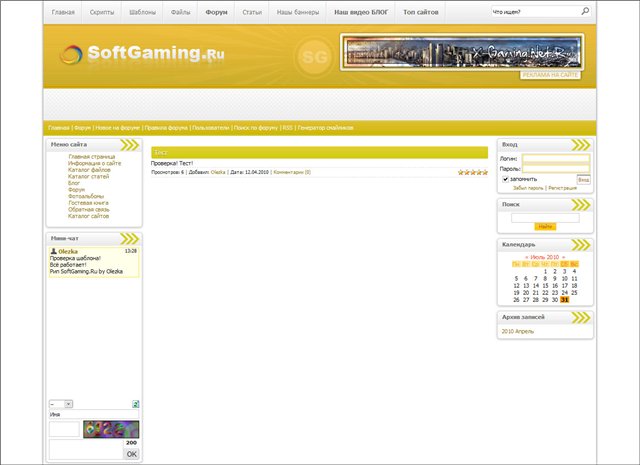Click the SoftGaming.Ru logo
Image resolution: width=640 pixels, height=465 pixels.
coord(142,54)
